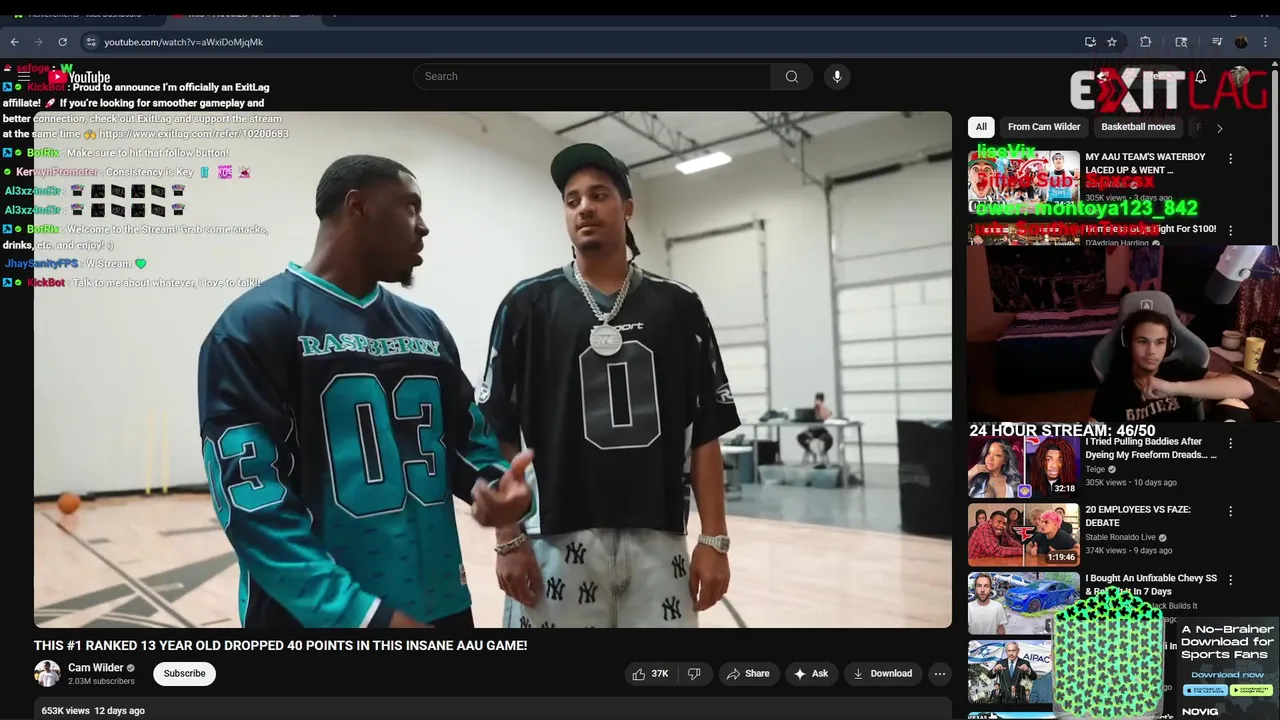Click the magnifying glass search button
The image size is (1280, 720).
(792, 76)
